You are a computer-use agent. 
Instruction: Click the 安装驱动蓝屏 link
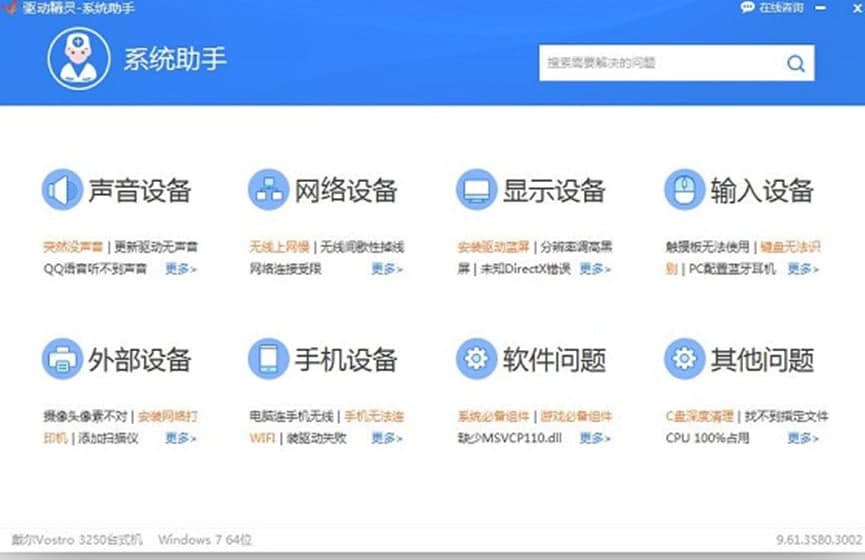point(493,247)
